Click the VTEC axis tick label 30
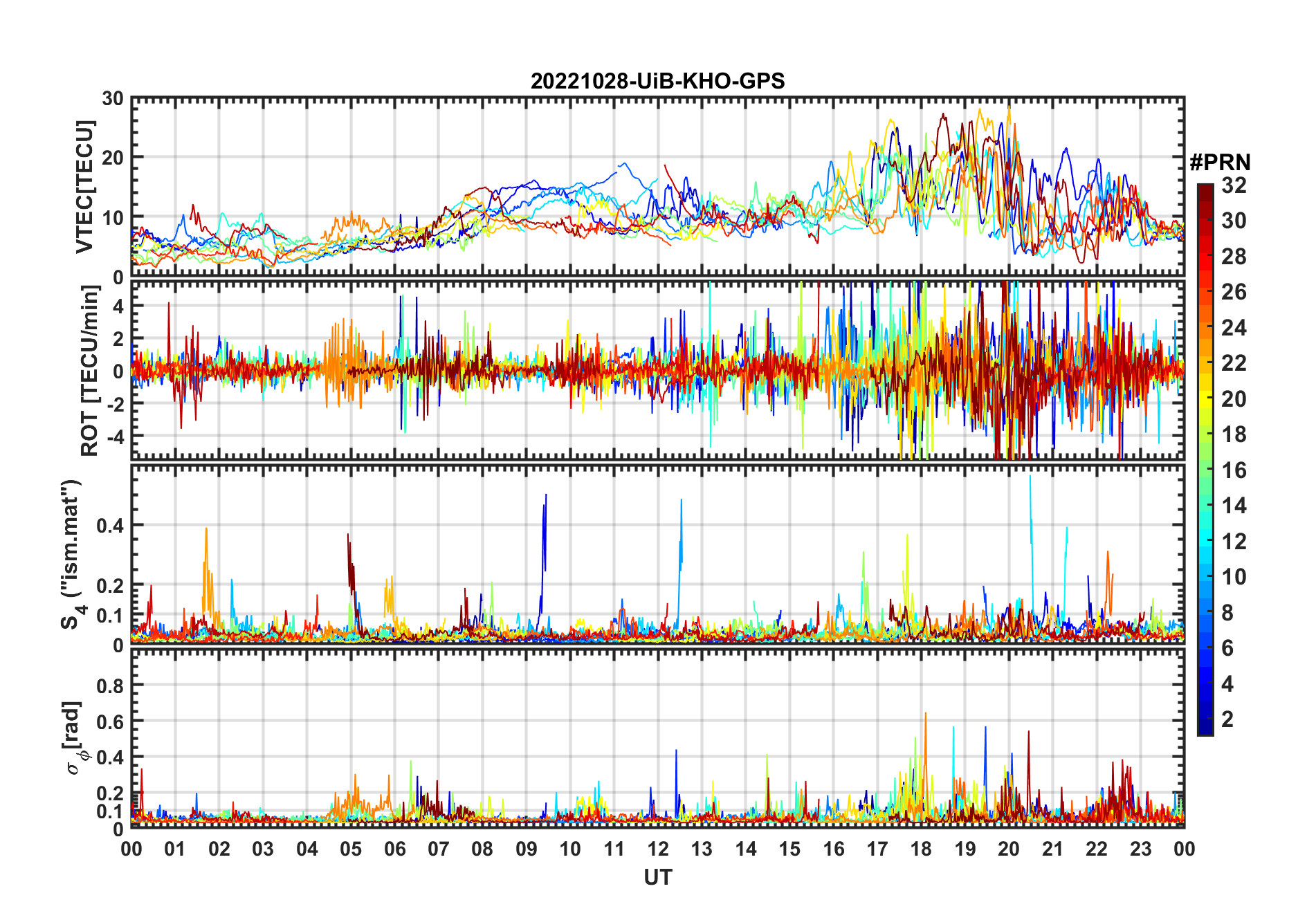 [112, 99]
